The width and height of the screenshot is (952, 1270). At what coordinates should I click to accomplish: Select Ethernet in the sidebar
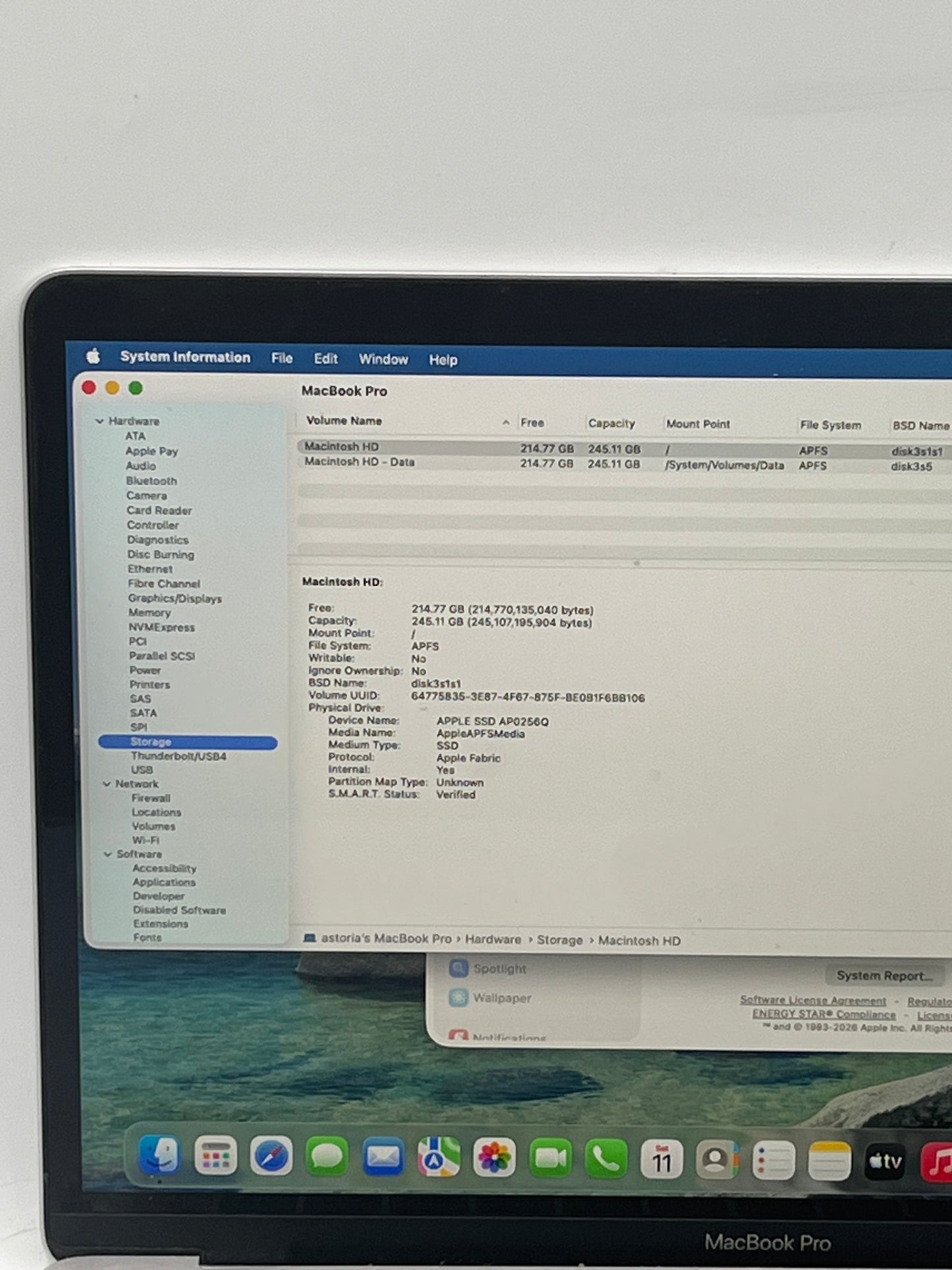click(150, 569)
